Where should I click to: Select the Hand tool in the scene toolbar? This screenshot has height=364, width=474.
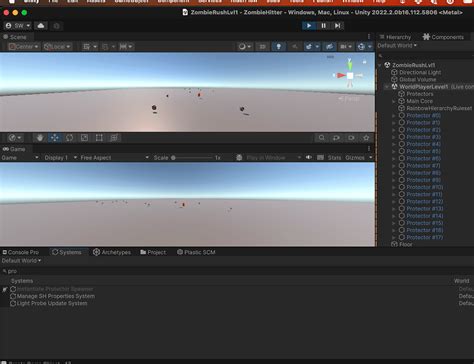pos(40,138)
